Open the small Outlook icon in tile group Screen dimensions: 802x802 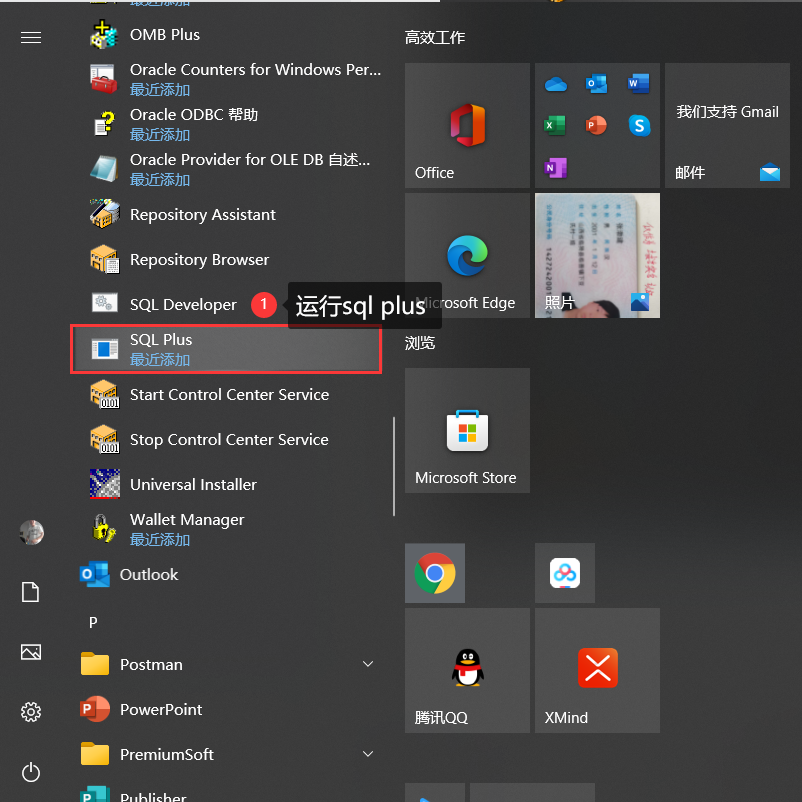(x=596, y=83)
